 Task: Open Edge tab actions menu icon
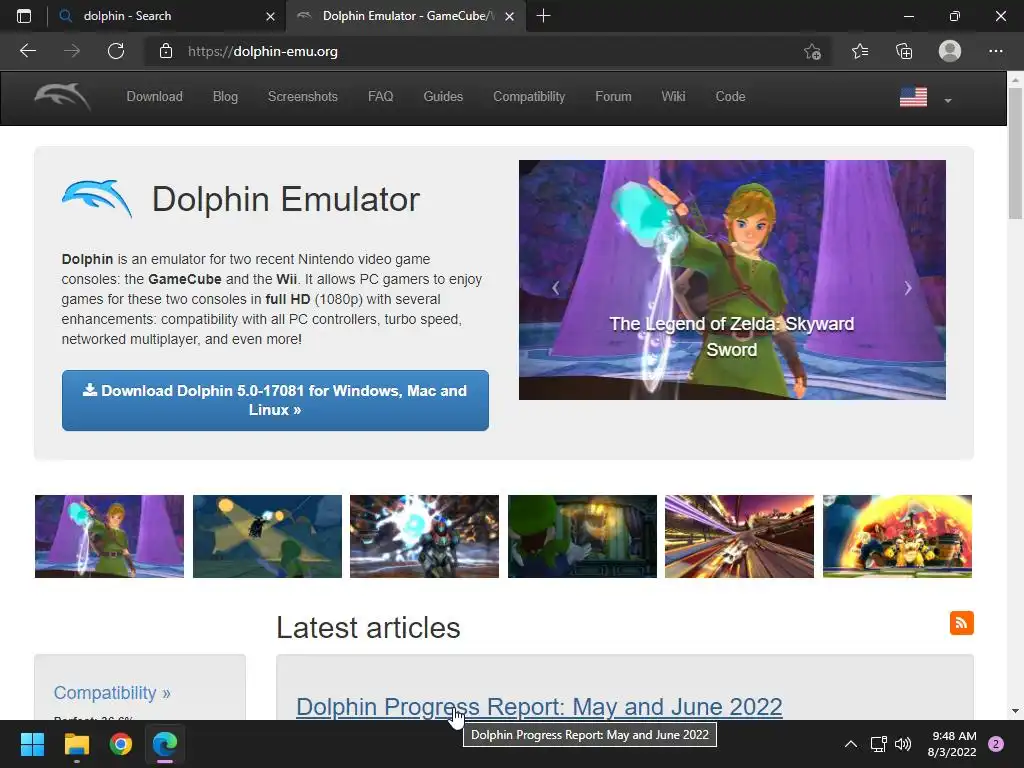click(24, 16)
